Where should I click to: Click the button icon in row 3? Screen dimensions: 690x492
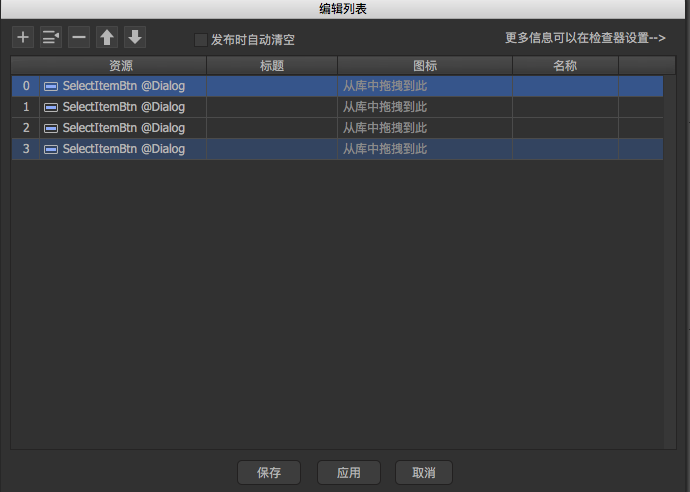click(51, 149)
